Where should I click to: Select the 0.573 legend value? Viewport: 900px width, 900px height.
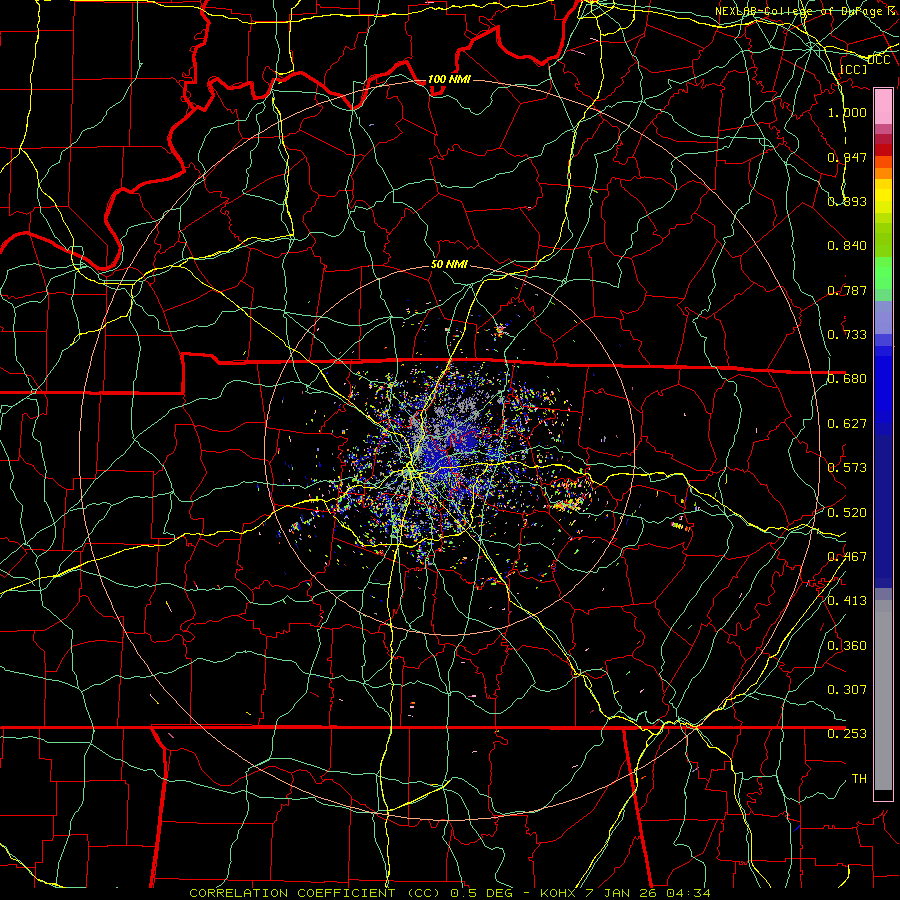click(x=847, y=467)
